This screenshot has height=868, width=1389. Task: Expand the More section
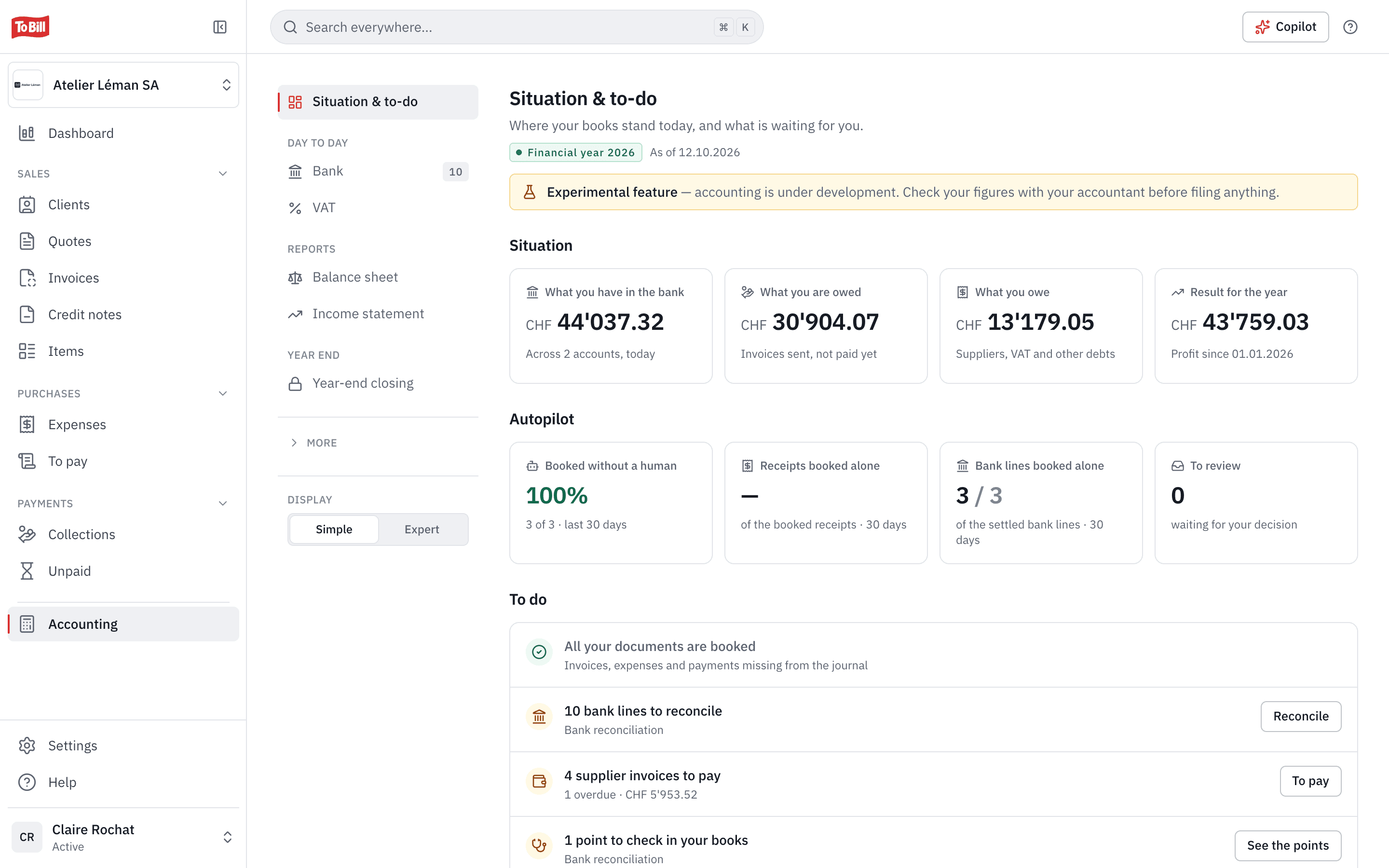pos(313,443)
